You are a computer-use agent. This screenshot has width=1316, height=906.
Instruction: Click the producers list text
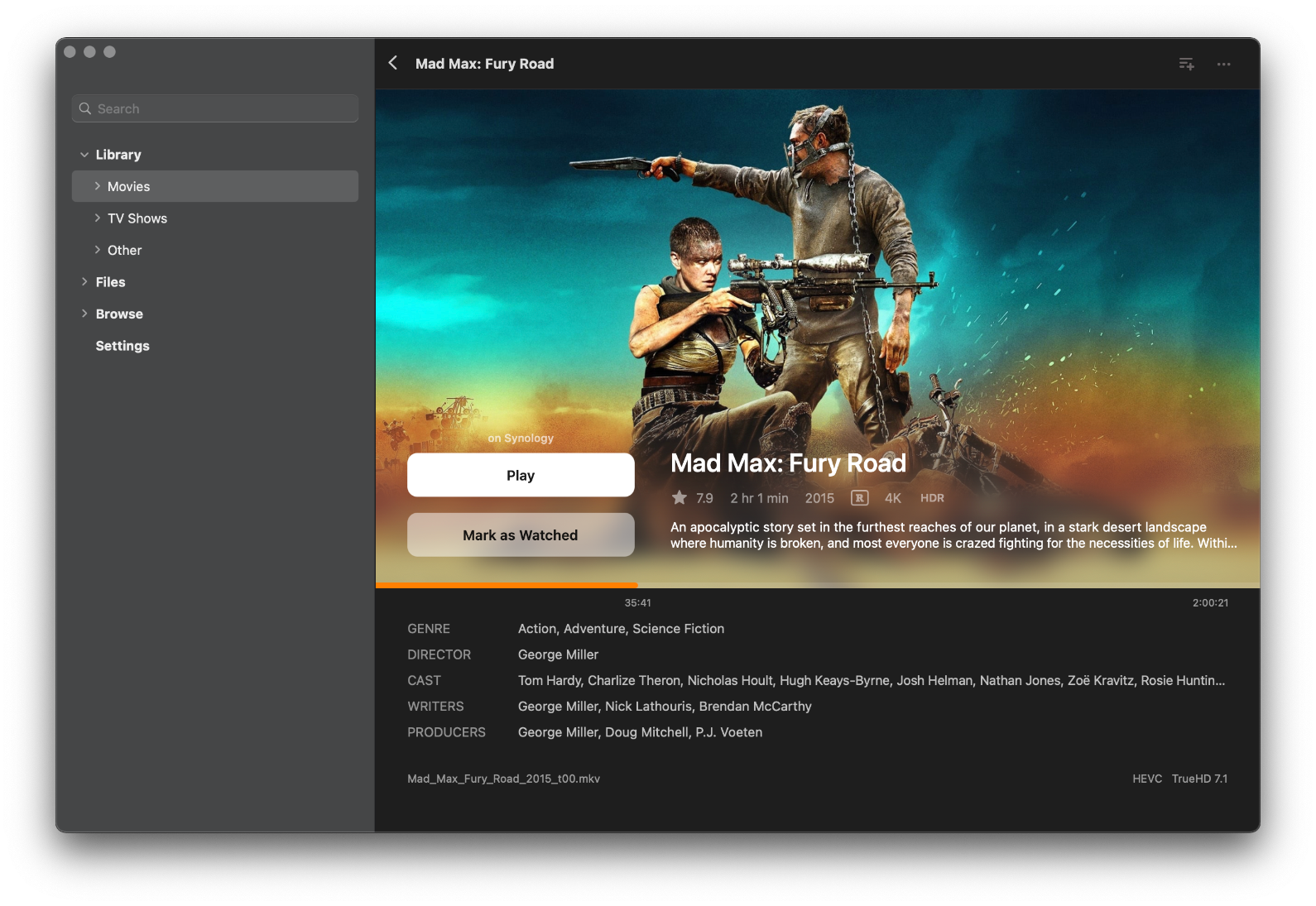click(640, 732)
